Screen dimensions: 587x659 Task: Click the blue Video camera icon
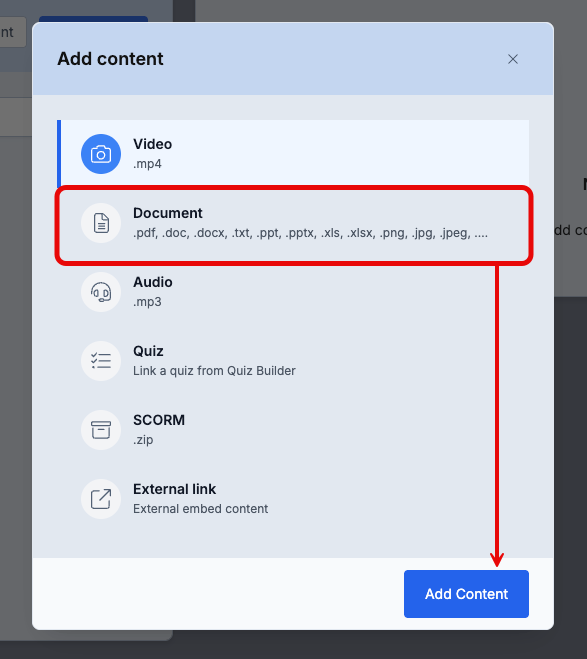coord(101,154)
